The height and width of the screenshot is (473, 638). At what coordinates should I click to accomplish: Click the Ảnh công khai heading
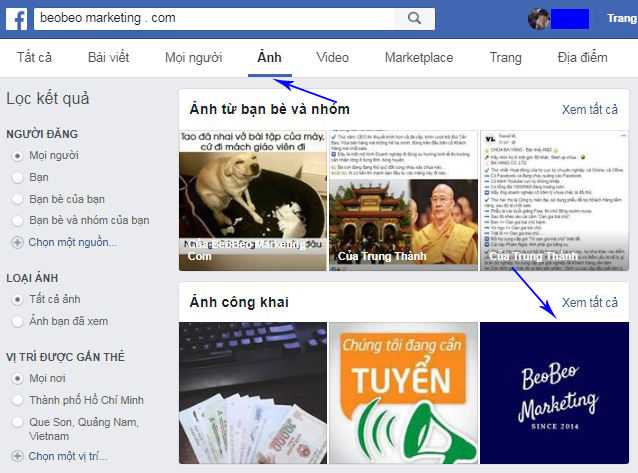(x=239, y=302)
